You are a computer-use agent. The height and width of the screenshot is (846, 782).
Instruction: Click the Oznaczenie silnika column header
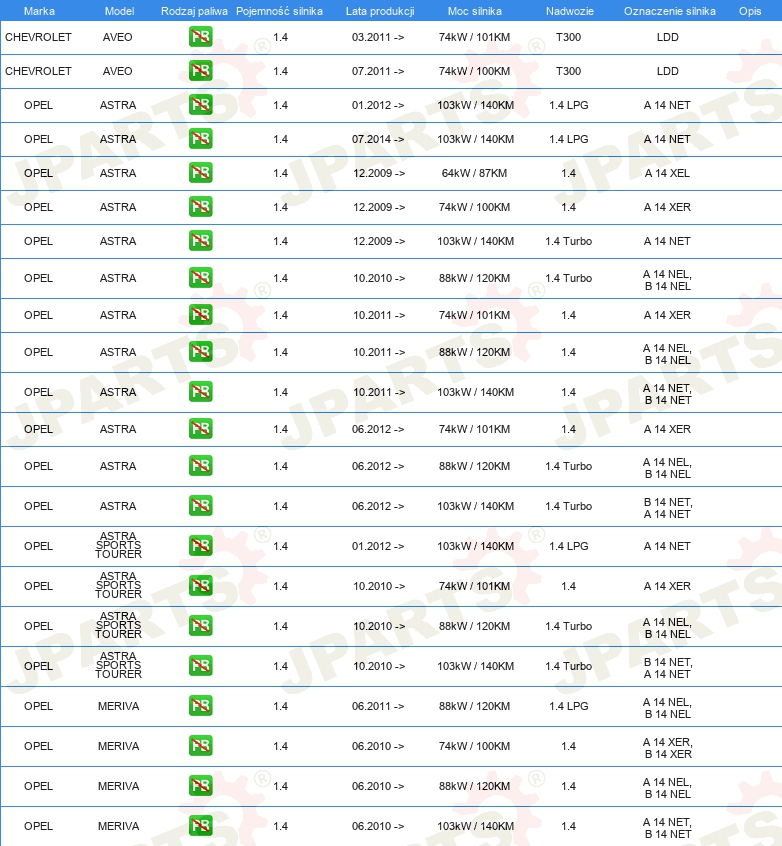tap(670, 11)
